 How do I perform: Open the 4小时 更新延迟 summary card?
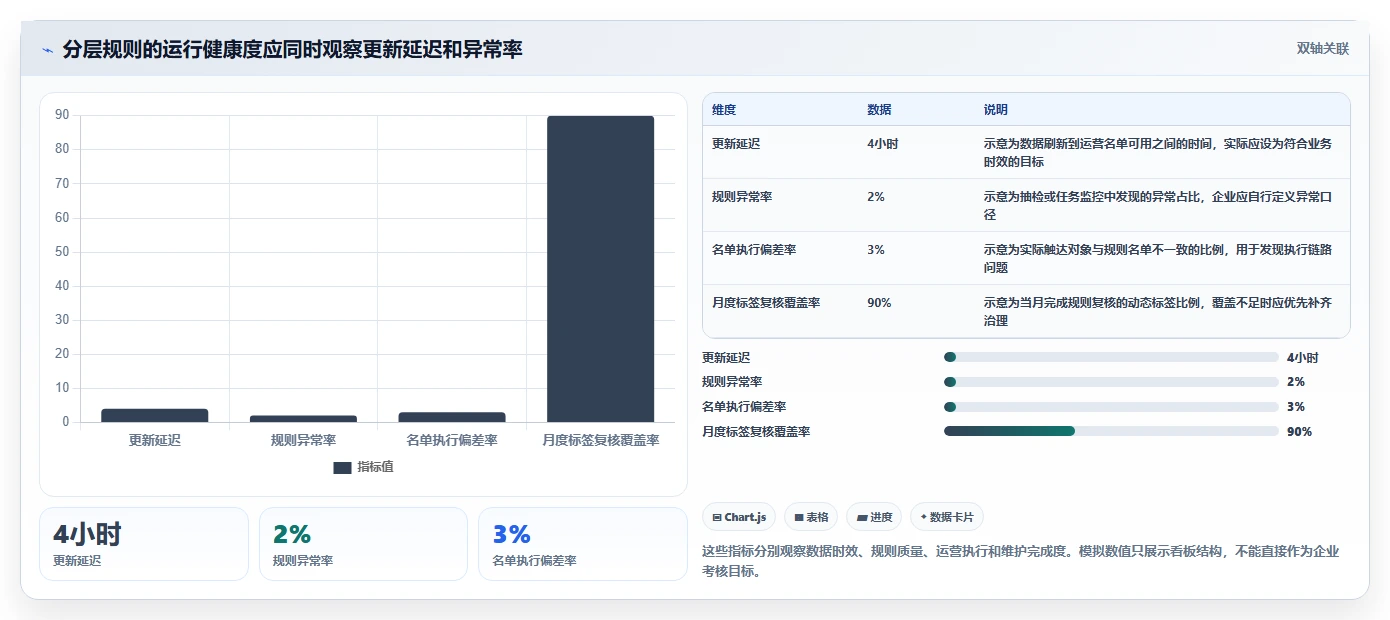144,544
